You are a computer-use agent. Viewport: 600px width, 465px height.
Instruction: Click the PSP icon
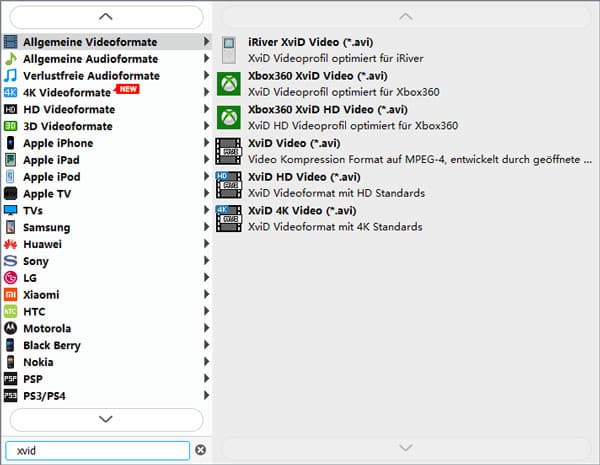(x=10, y=379)
